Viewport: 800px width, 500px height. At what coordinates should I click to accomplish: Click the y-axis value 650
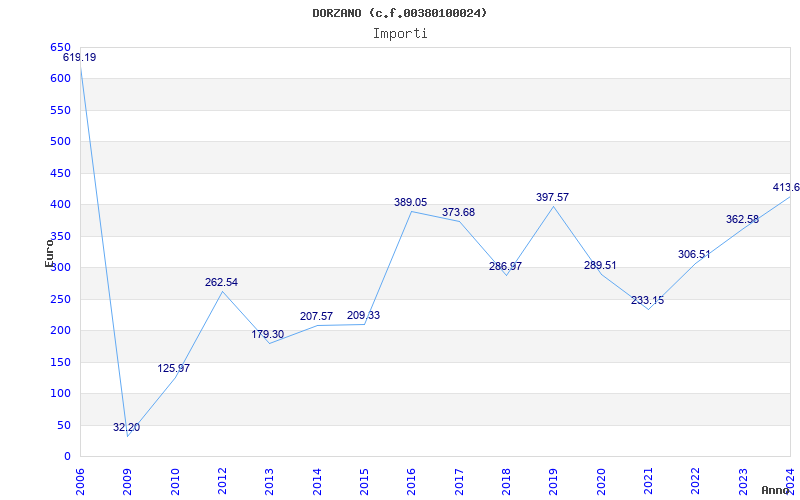click(x=60, y=47)
